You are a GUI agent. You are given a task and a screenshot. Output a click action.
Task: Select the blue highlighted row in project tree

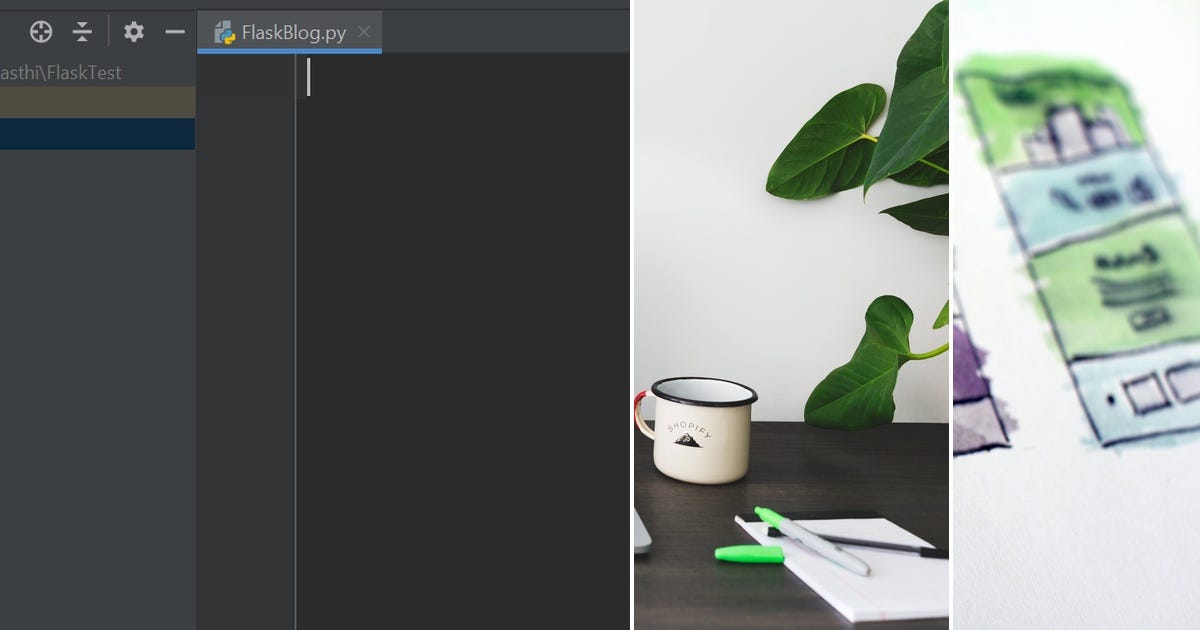[97, 134]
